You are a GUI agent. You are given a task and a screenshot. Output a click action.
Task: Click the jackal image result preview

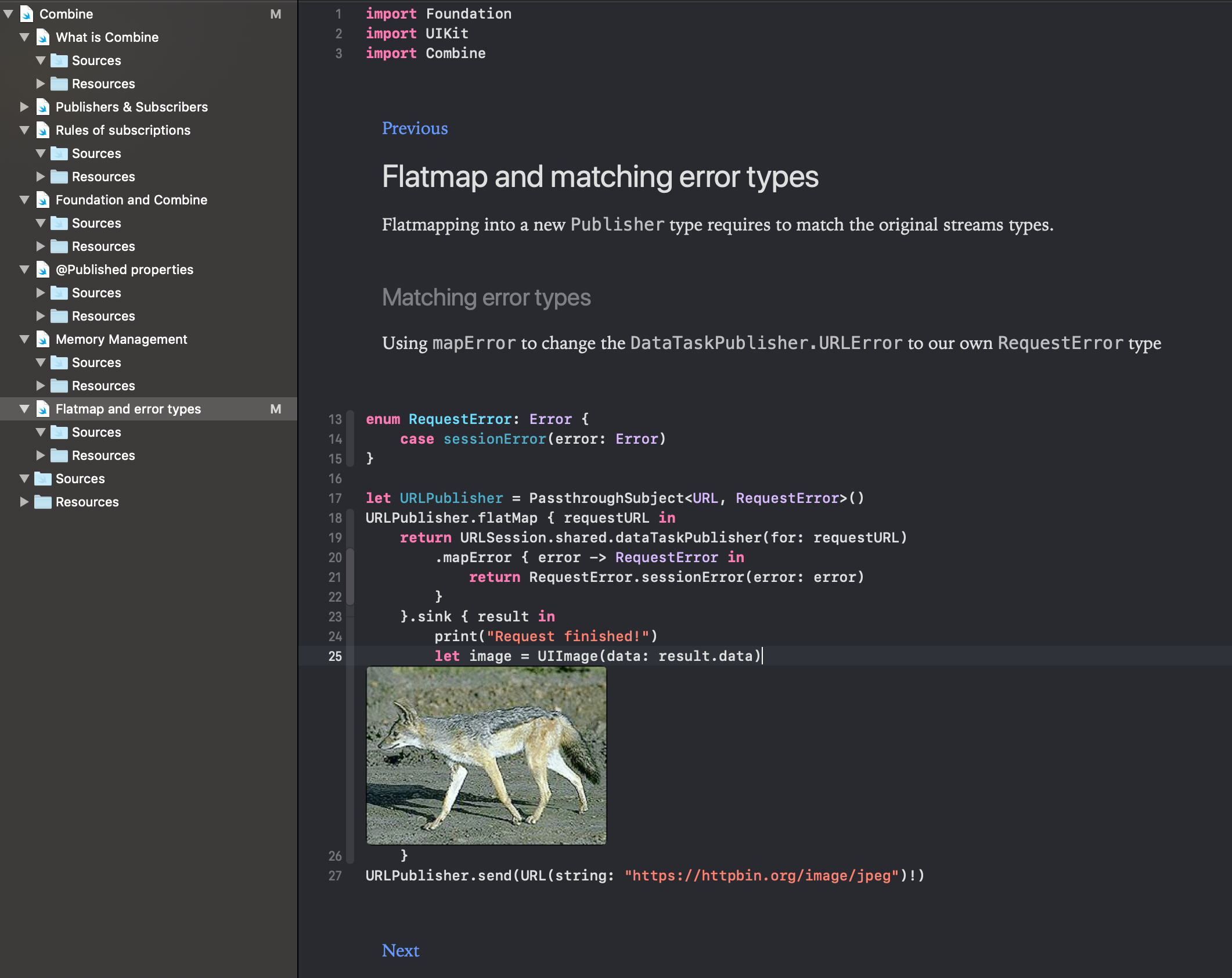coord(486,755)
